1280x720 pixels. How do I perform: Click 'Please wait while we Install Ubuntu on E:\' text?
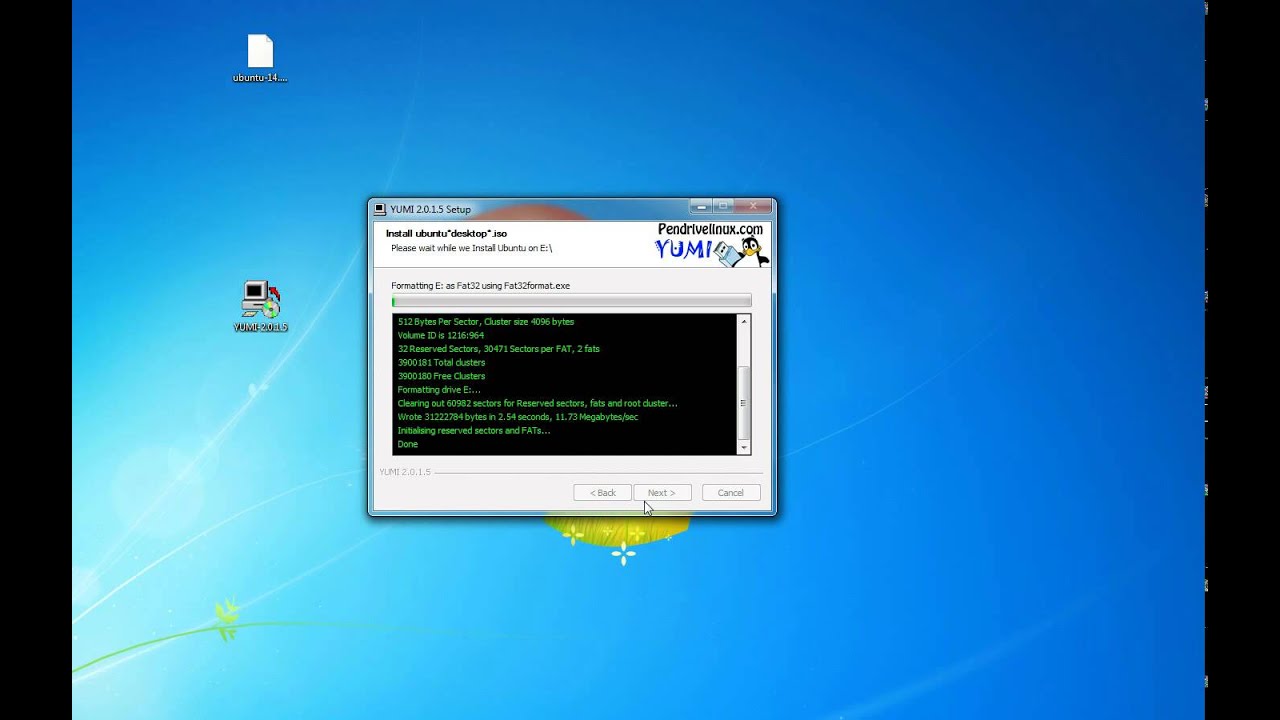pos(471,248)
